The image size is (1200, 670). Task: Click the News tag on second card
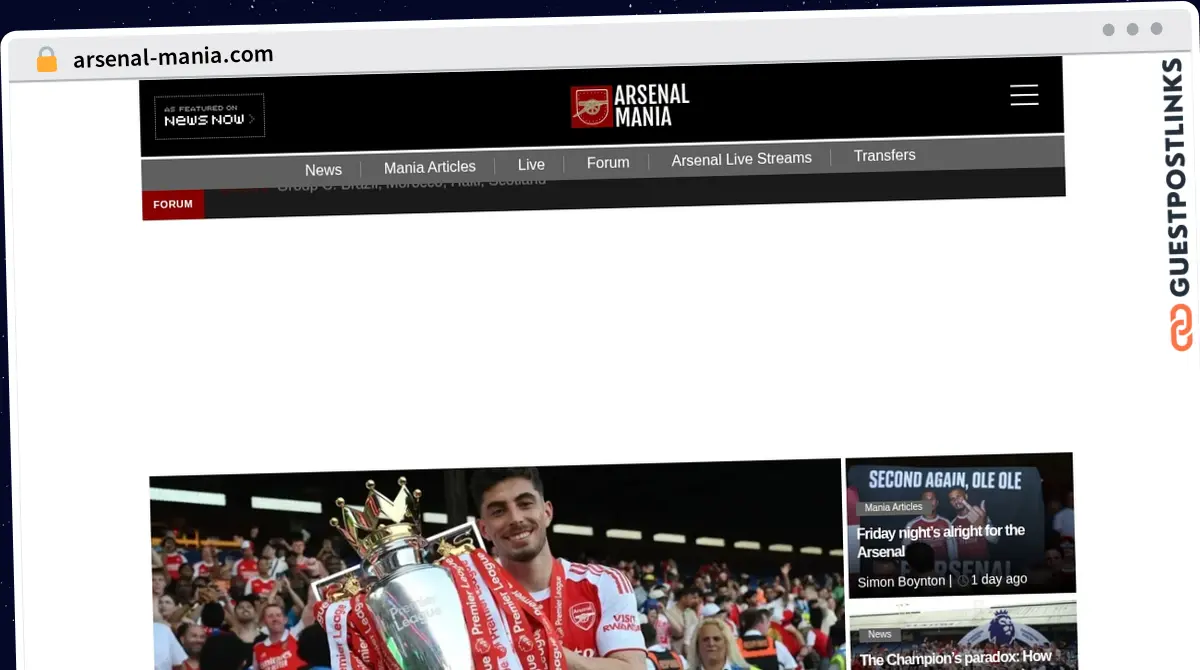[880, 634]
